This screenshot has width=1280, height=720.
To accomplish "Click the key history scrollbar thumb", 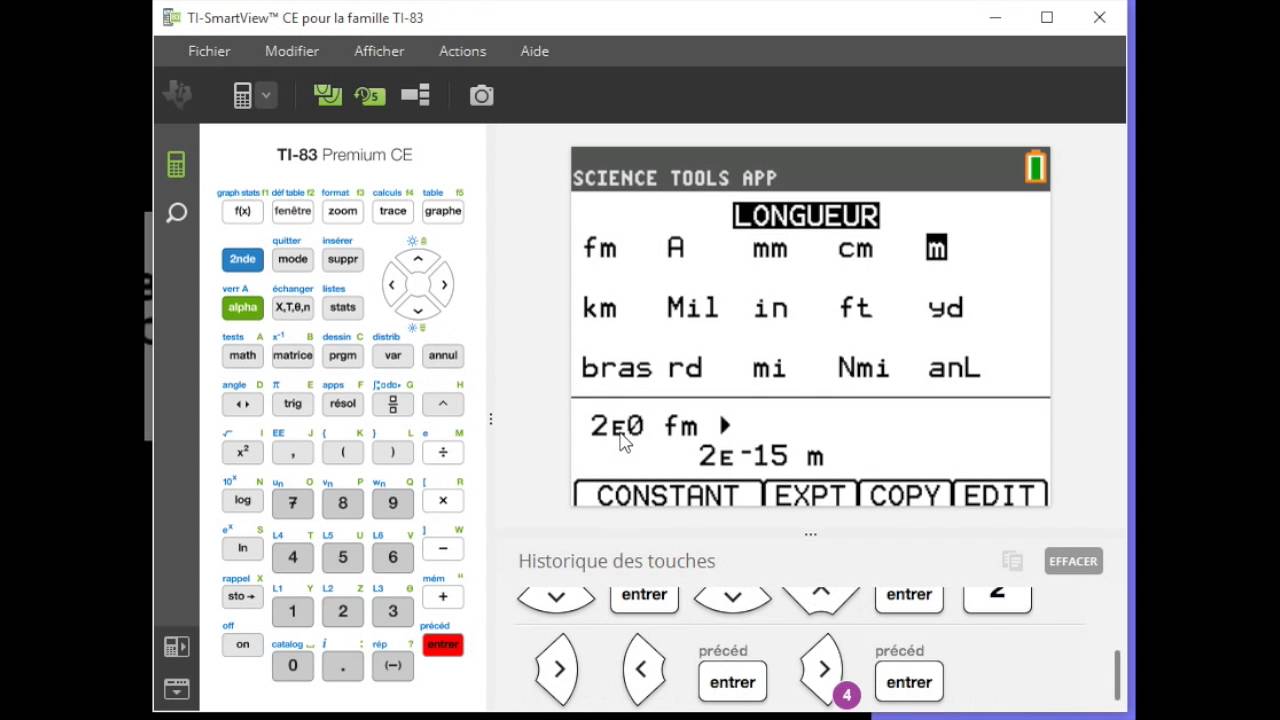I will 1117,675.
